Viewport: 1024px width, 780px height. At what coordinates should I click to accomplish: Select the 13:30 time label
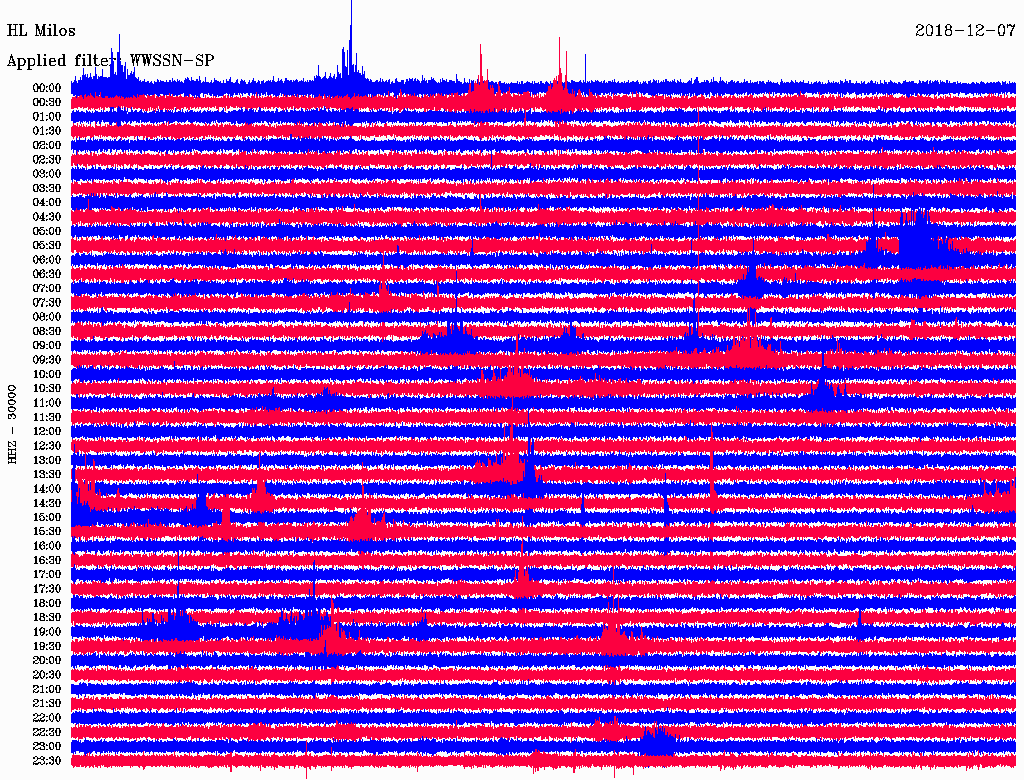coord(47,475)
